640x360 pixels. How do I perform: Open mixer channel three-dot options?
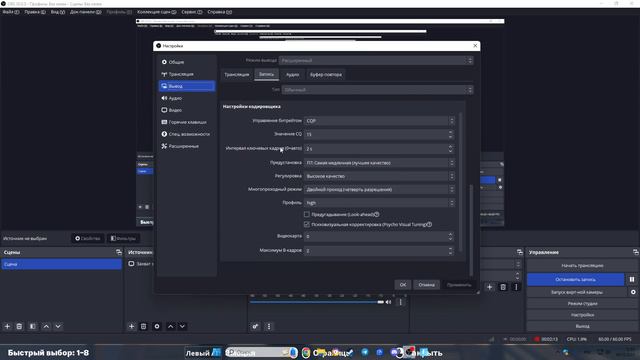400,302
